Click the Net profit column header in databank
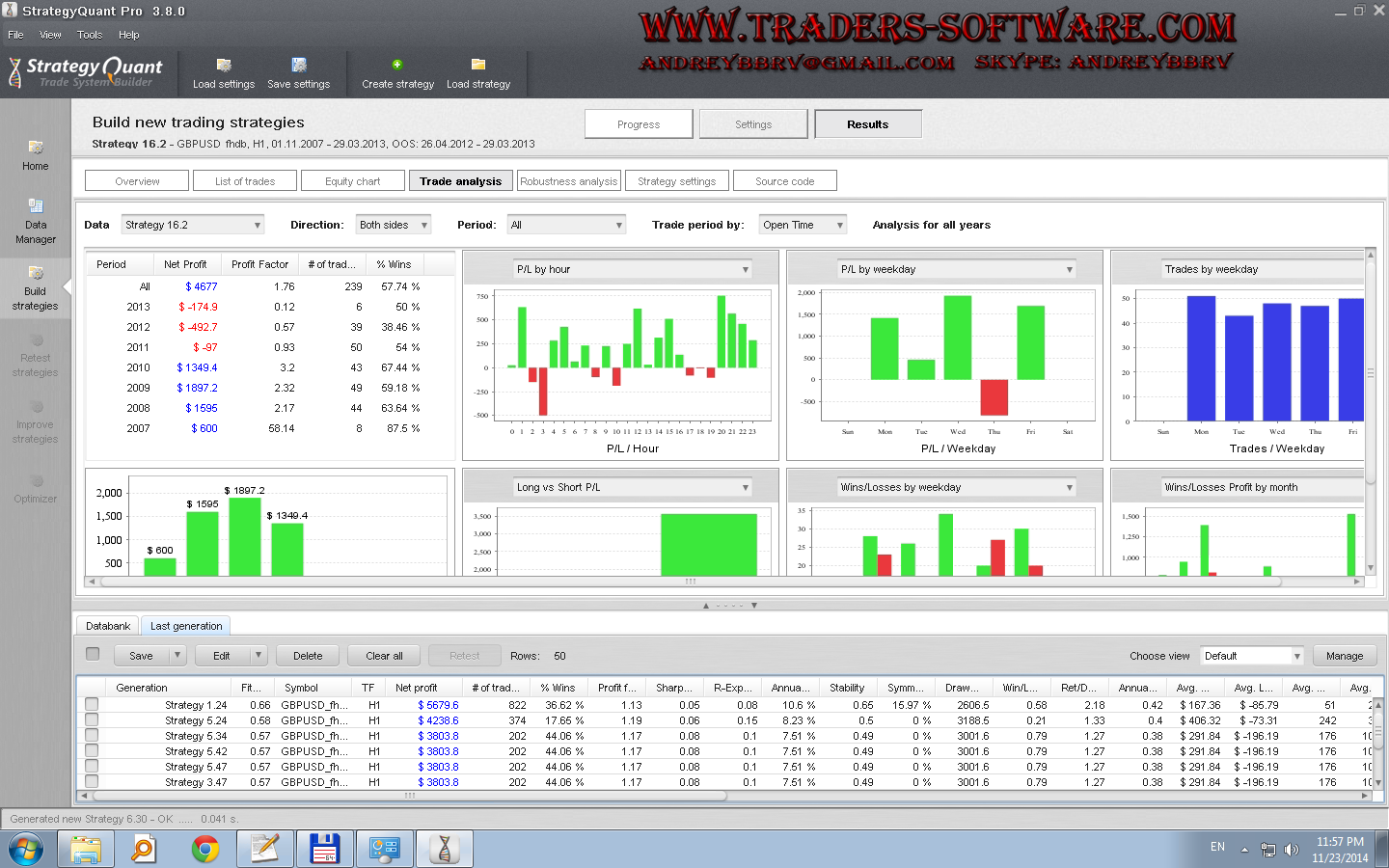 (x=417, y=688)
